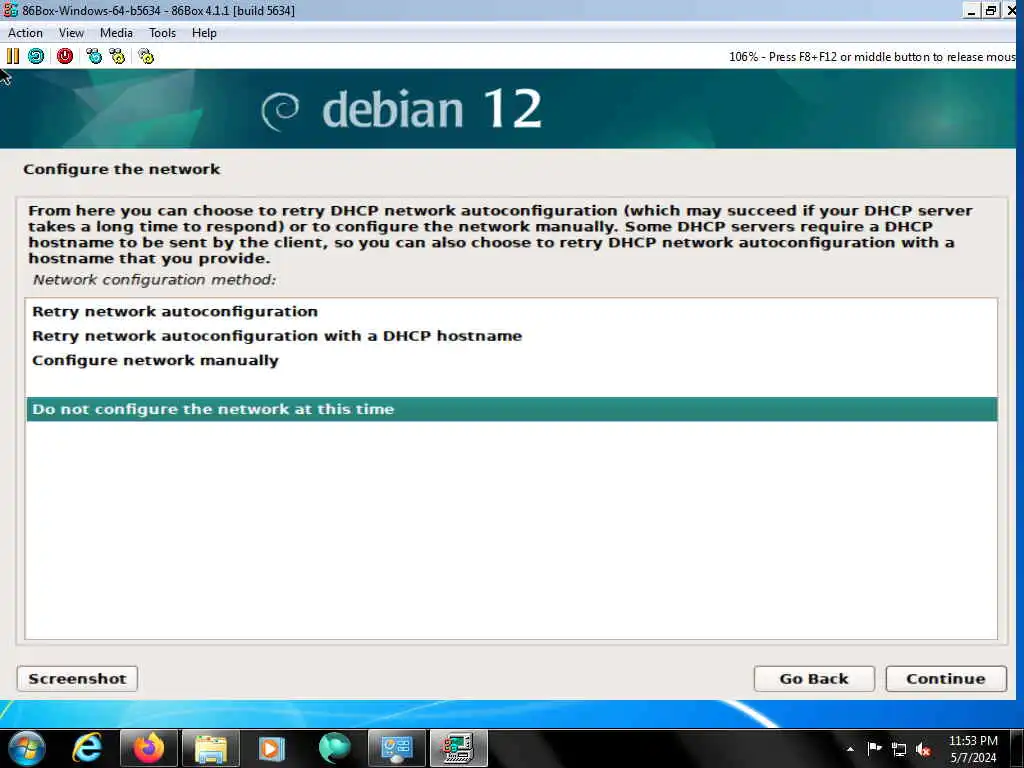The height and width of the screenshot is (768, 1024).
Task: Open the clock showing 11:53 PM
Action: tap(973, 749)
